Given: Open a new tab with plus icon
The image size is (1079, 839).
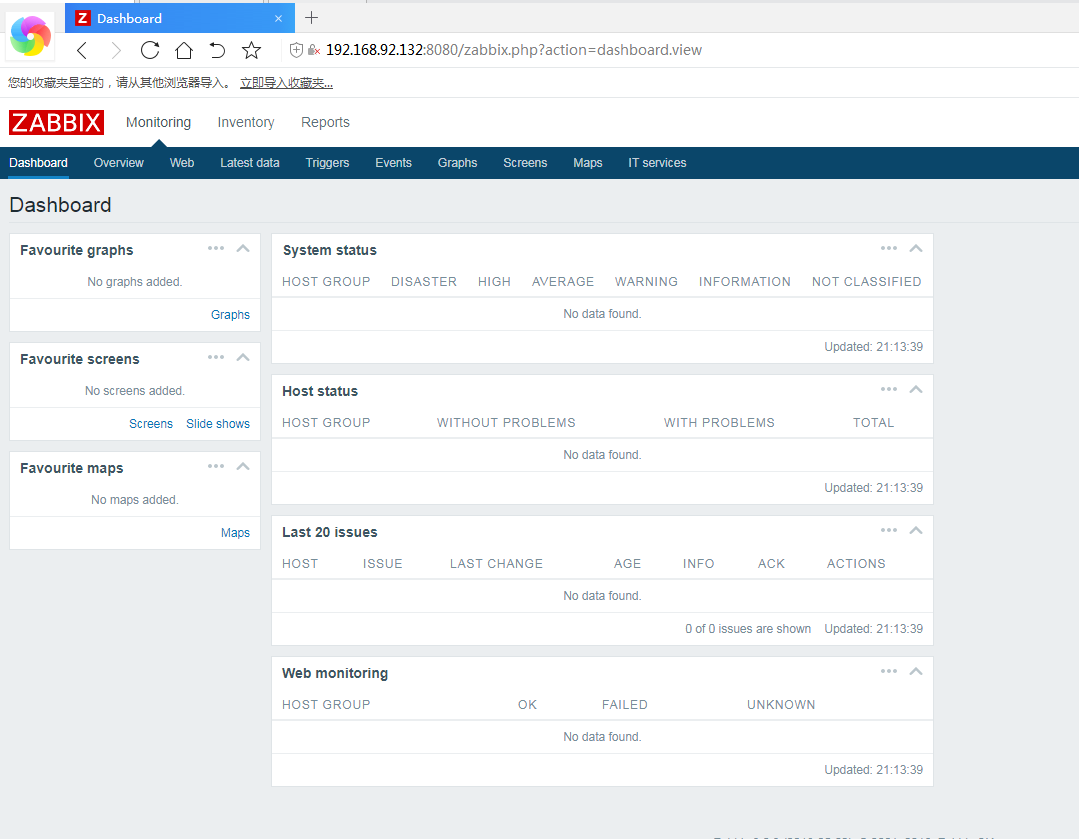Looking at the screenshot, I should click(311, 17).
